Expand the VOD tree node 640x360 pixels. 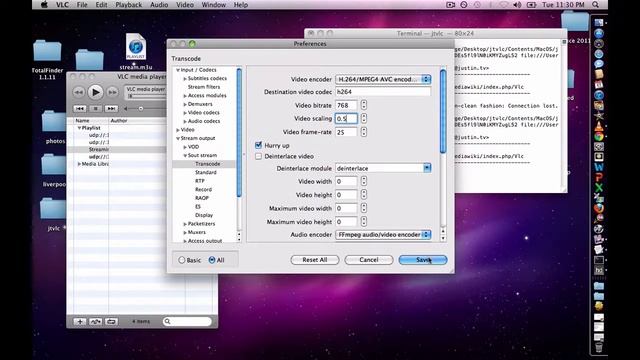tap(185, 147)
